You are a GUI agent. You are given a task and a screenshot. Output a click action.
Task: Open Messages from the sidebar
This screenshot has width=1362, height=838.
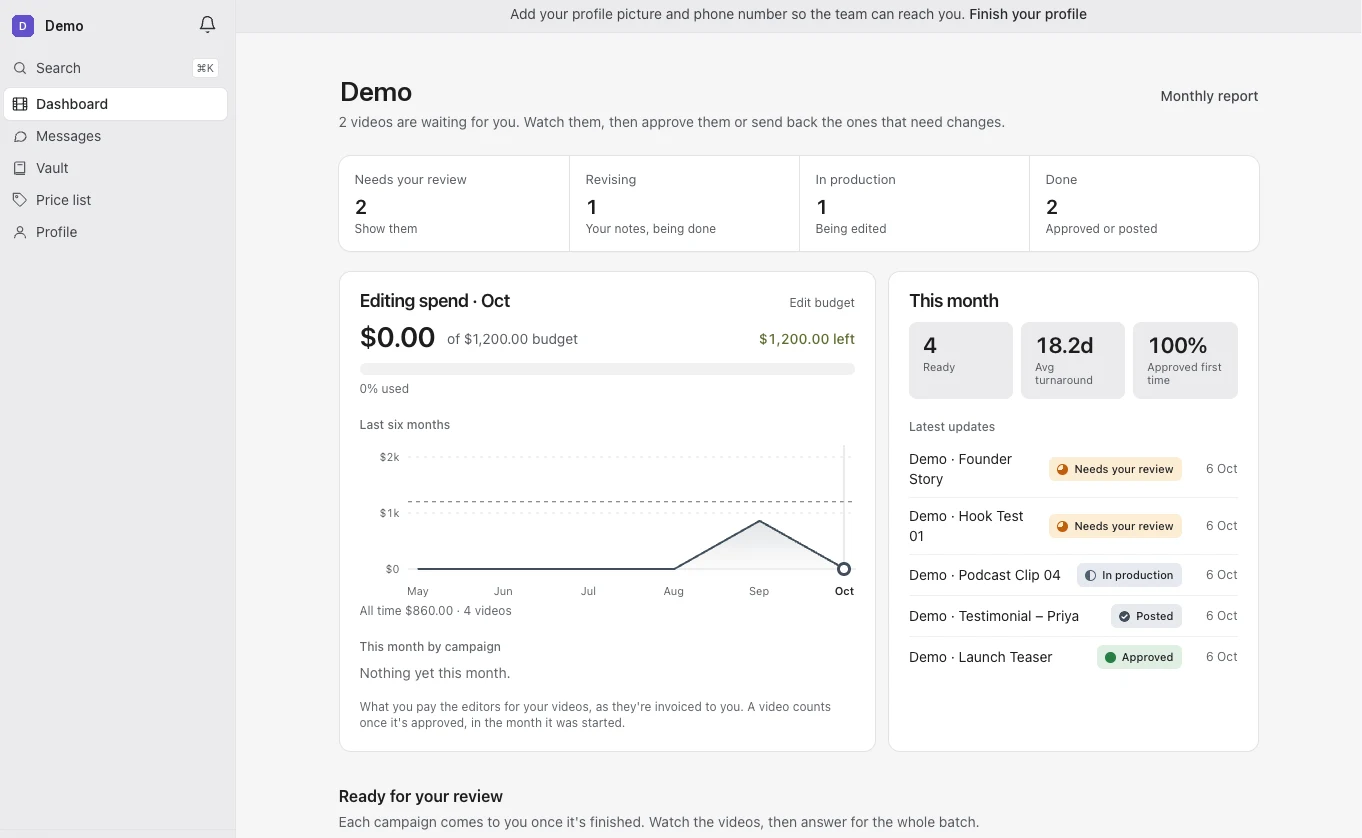pos(116,136)
